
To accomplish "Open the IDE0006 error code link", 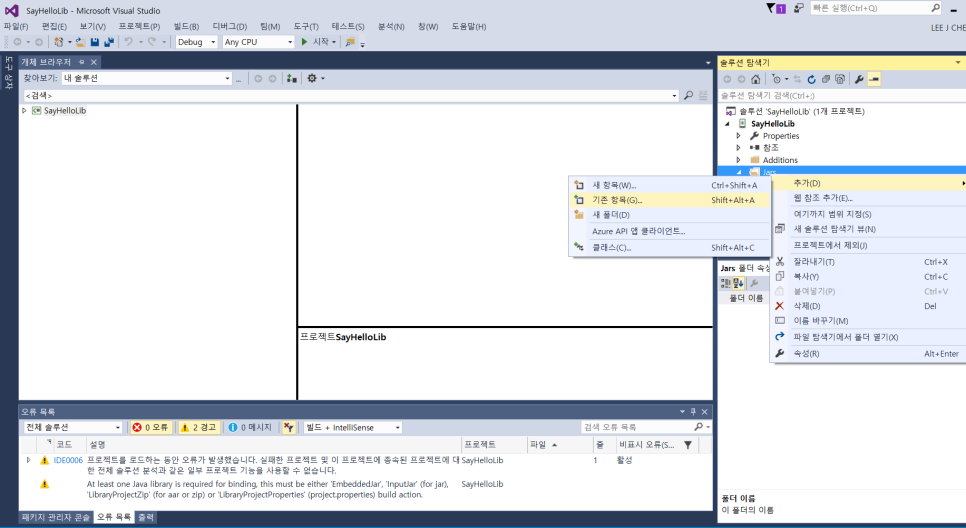I will coord(68,460).
